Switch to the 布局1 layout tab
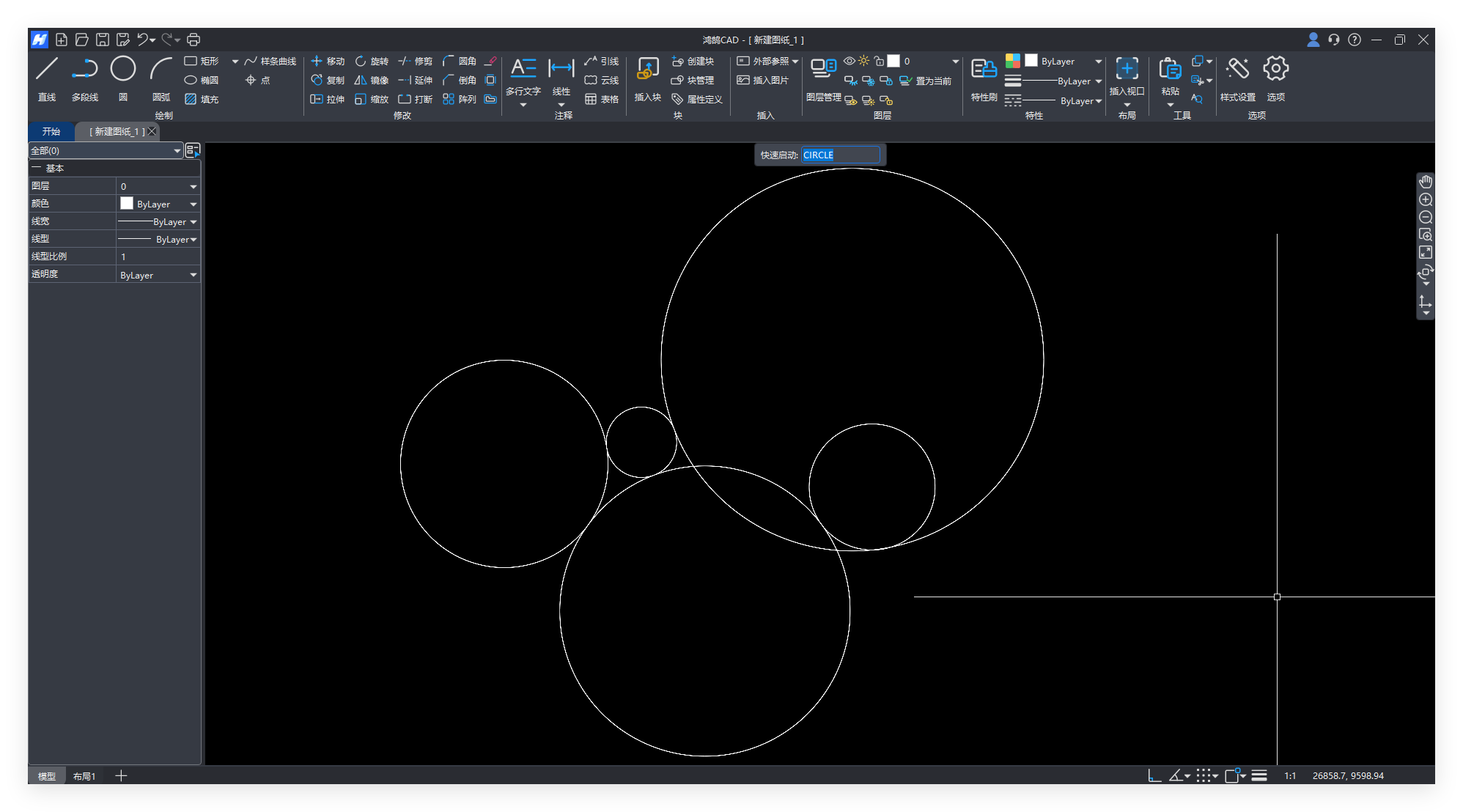Viewport: 1463px width, 812px height. (84, 776)
